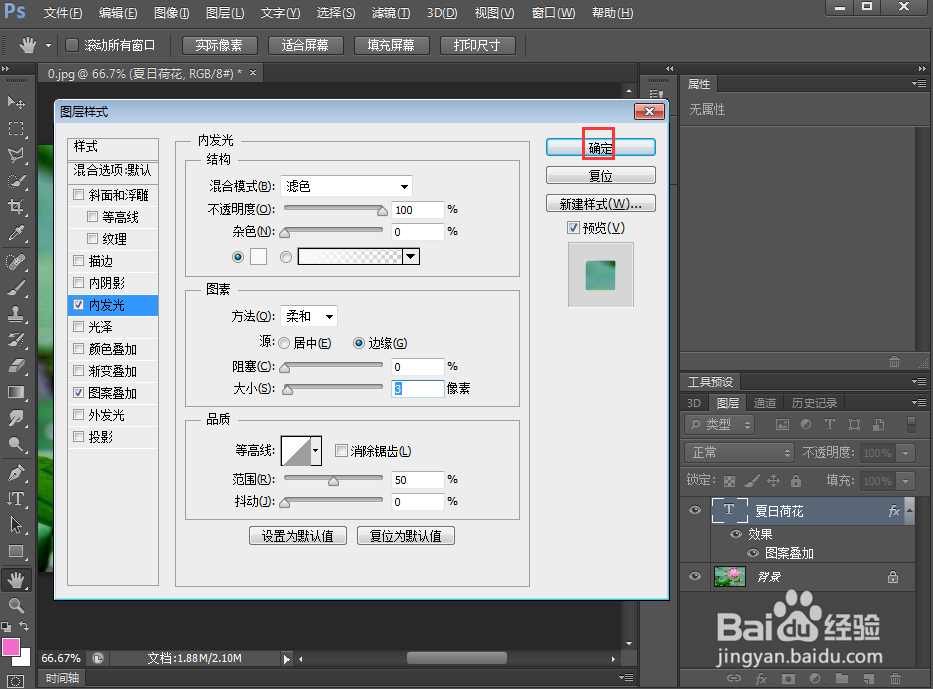Open the 混合模式 blend mode dropdown
Image resolution: width=933 pixels, height=689 pixels.
pyautogui.click(x=345, y=186)
